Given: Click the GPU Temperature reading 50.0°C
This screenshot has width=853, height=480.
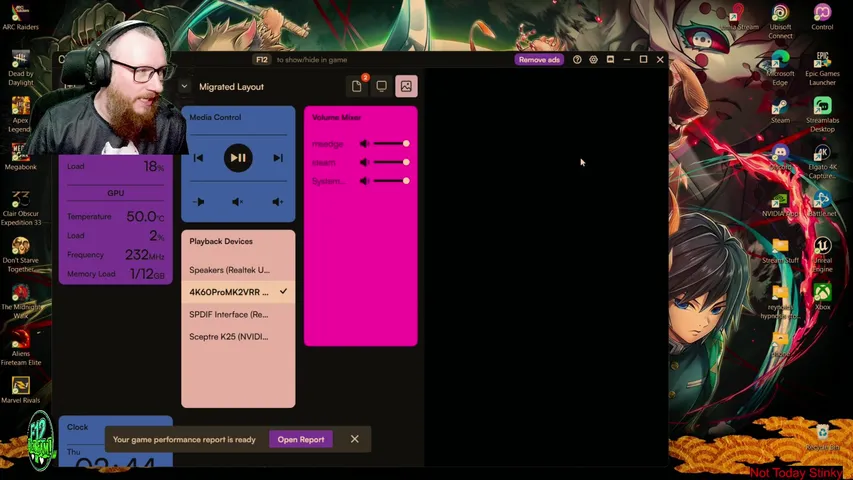Looking at the screenshot, I should [x=145, y=217].
